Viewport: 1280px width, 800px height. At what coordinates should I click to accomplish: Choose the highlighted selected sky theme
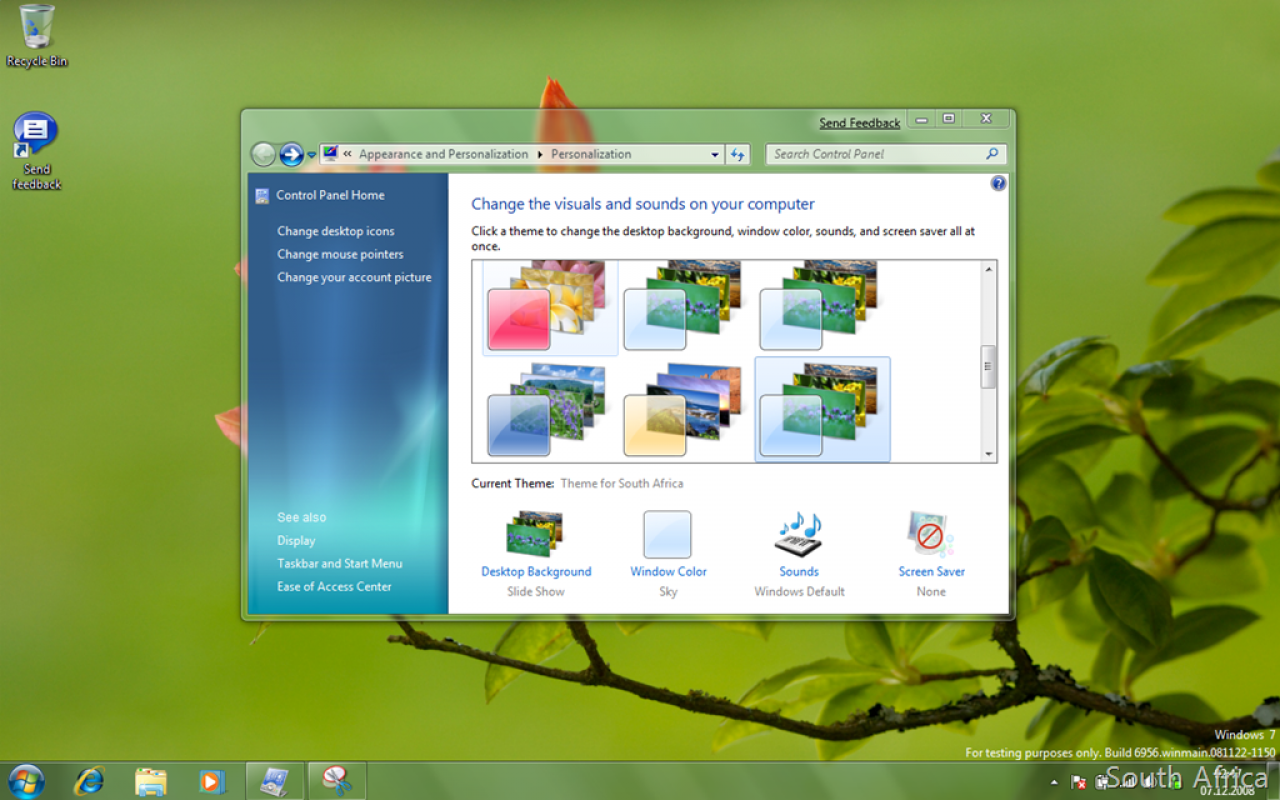(x=822, y=410)
